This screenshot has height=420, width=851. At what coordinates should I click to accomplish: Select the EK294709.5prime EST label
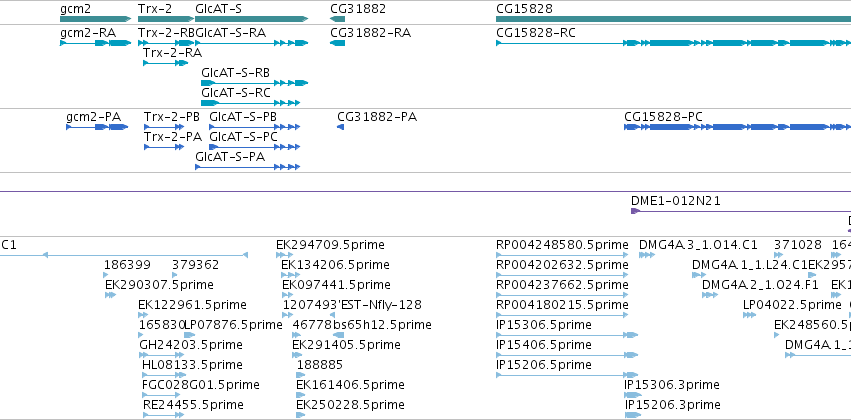tap(330, 245)
